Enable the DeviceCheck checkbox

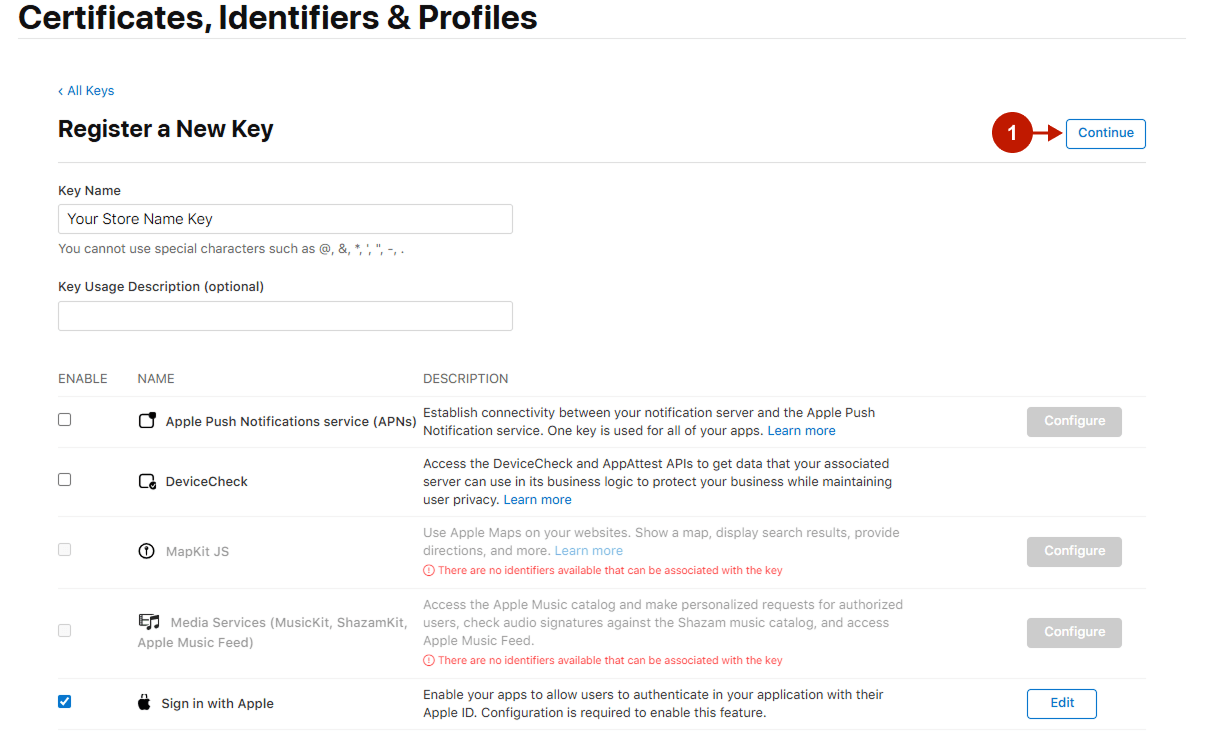(65, 480)
